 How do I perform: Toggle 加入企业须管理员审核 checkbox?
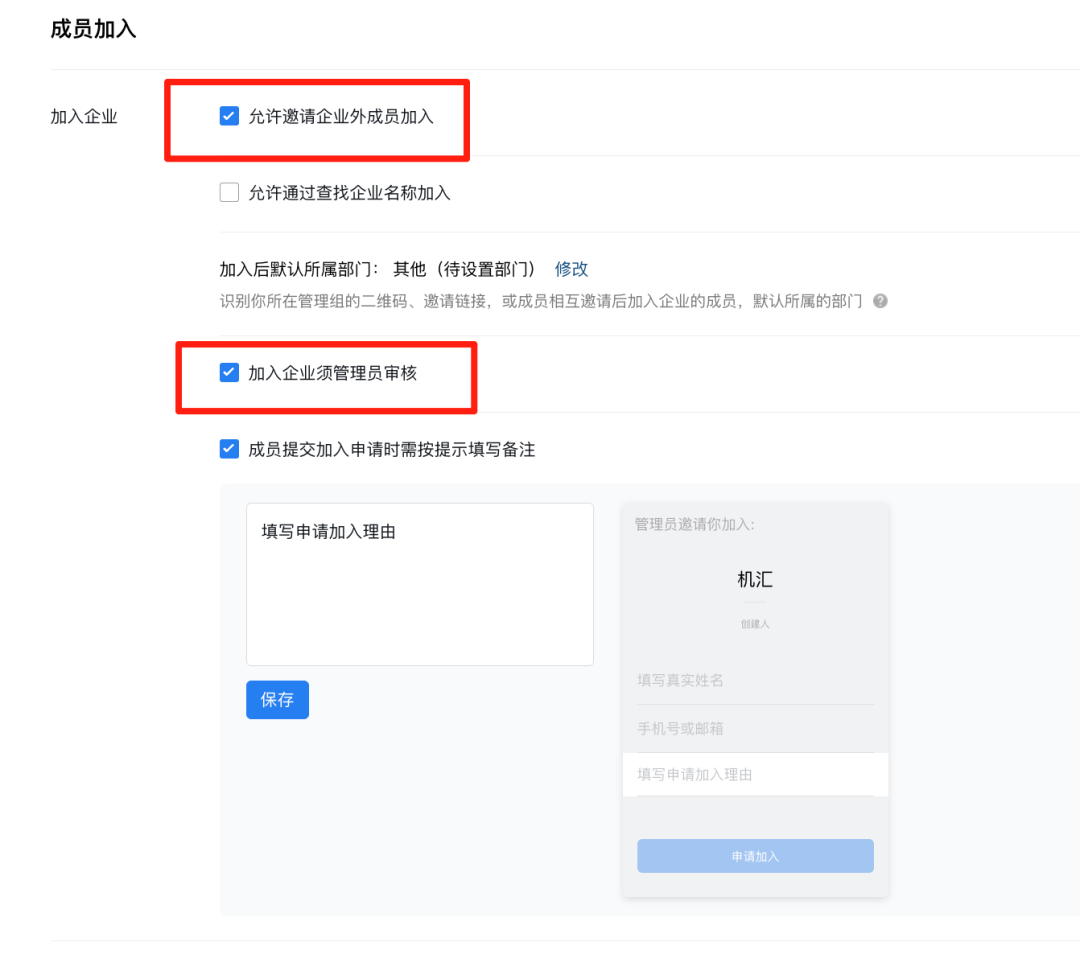229,373
